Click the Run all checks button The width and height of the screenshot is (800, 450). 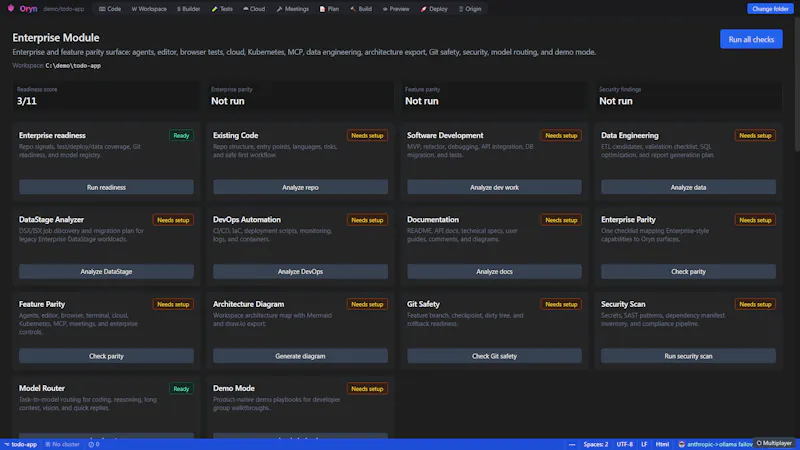751,39
